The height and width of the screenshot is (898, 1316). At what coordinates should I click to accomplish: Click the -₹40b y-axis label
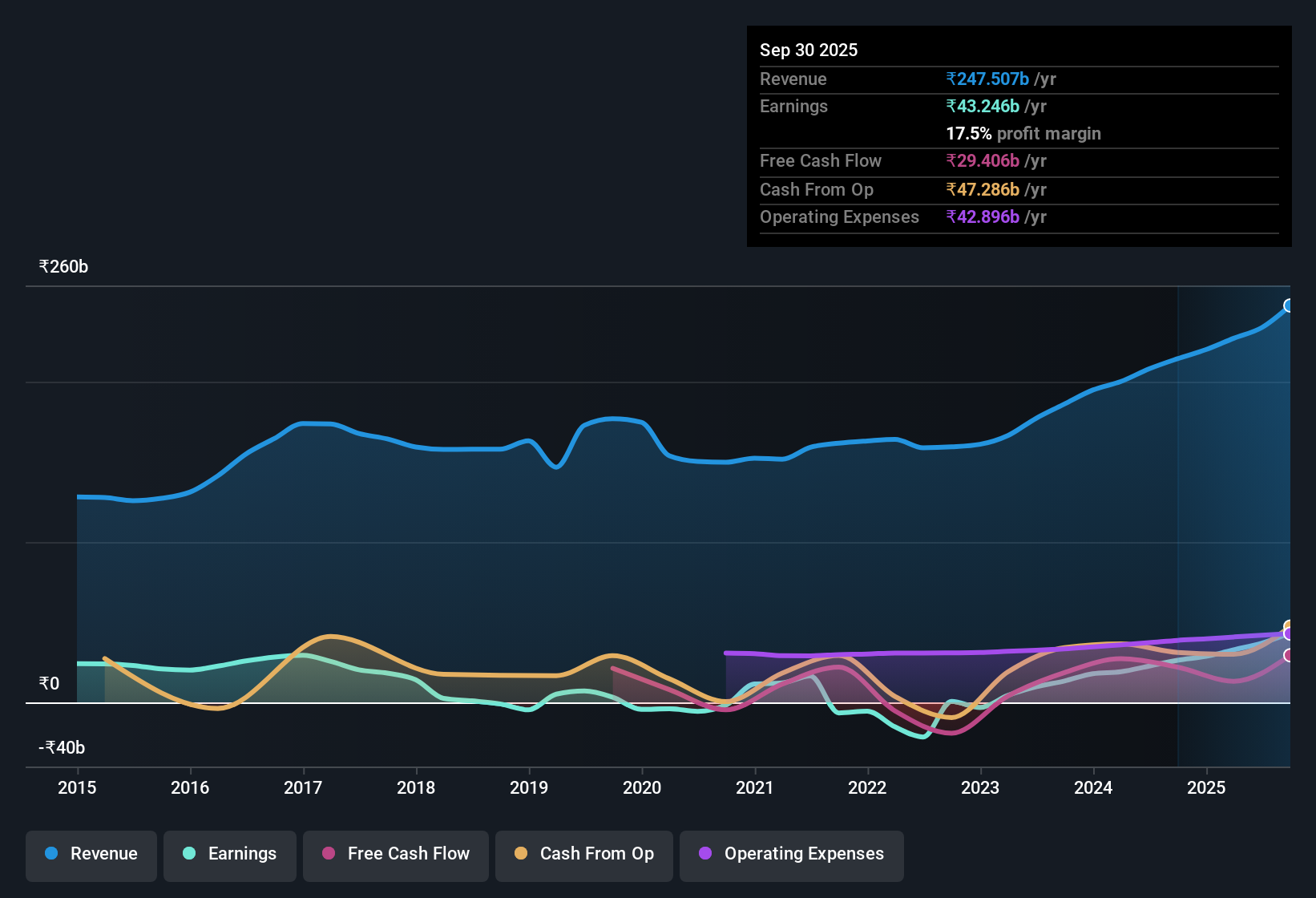pyautogui.click(x=62, y=747)
